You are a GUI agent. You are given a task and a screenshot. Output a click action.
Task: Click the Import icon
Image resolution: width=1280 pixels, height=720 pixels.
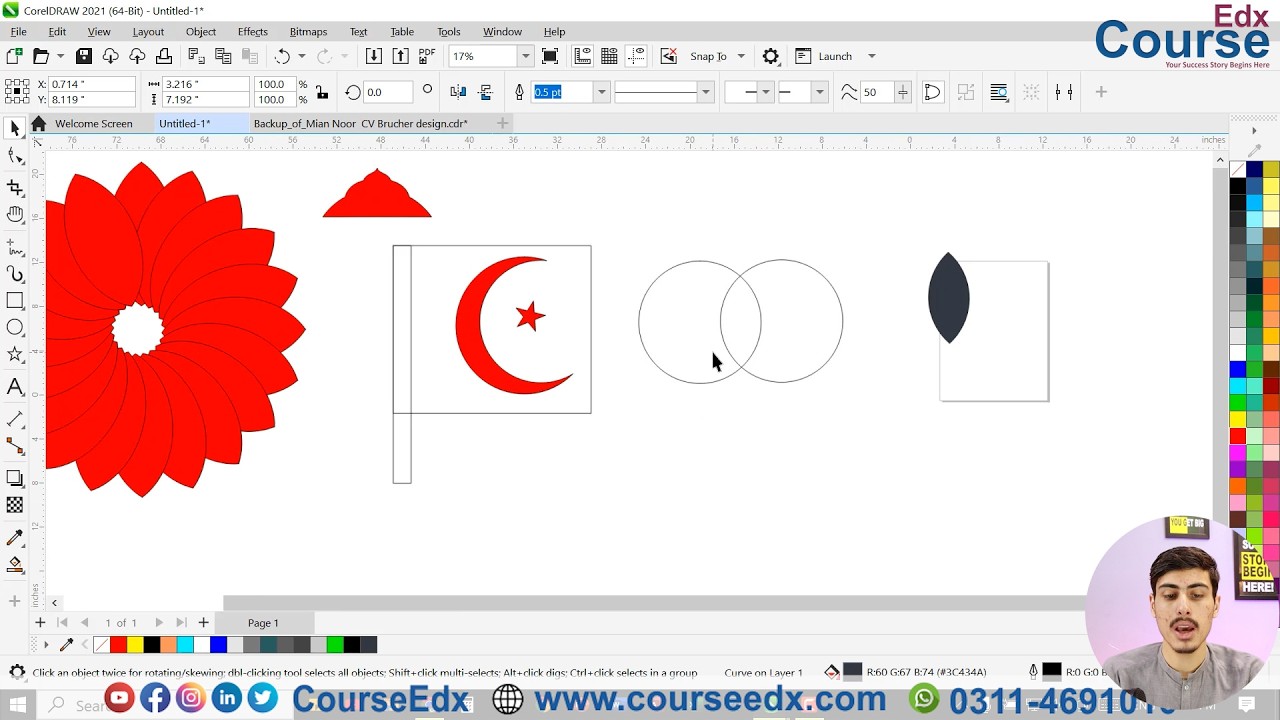373,56
